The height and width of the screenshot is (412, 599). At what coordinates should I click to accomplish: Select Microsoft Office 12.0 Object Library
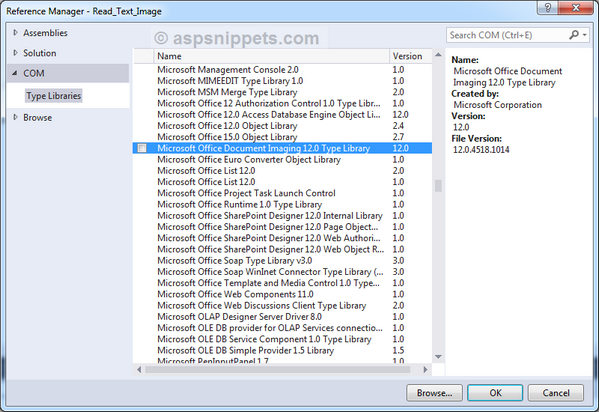(x=282, y=126)
